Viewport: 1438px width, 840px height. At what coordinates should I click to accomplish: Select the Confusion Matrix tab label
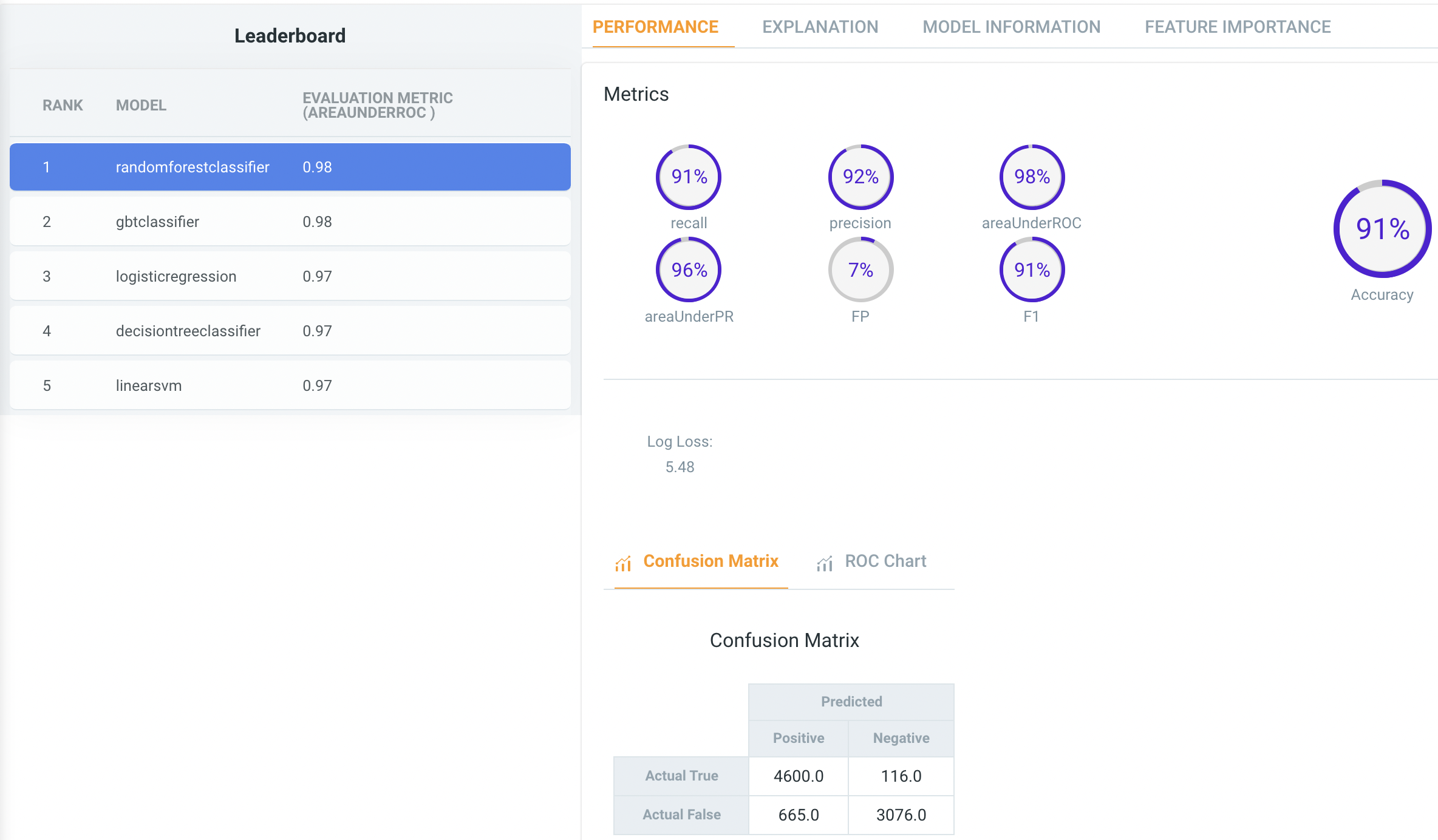point(710,561)
